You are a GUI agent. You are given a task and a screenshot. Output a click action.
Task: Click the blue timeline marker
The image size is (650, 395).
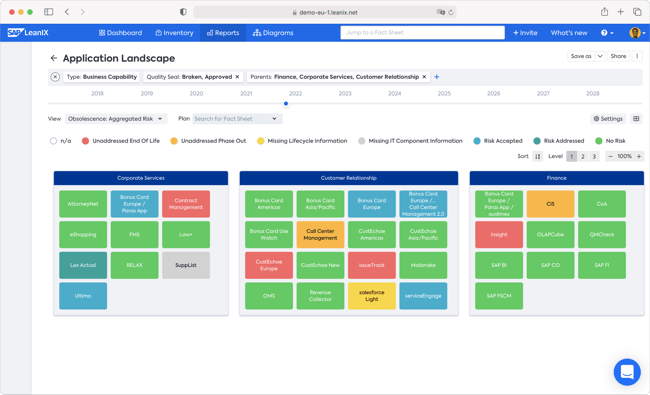click(286, 103)
